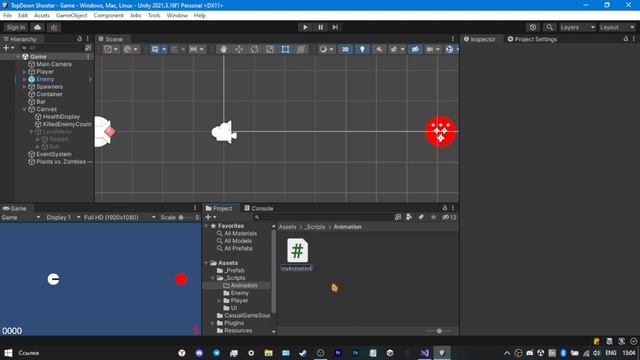Toggle hidden objects visibility in Scene

click(x=415, y=49)
